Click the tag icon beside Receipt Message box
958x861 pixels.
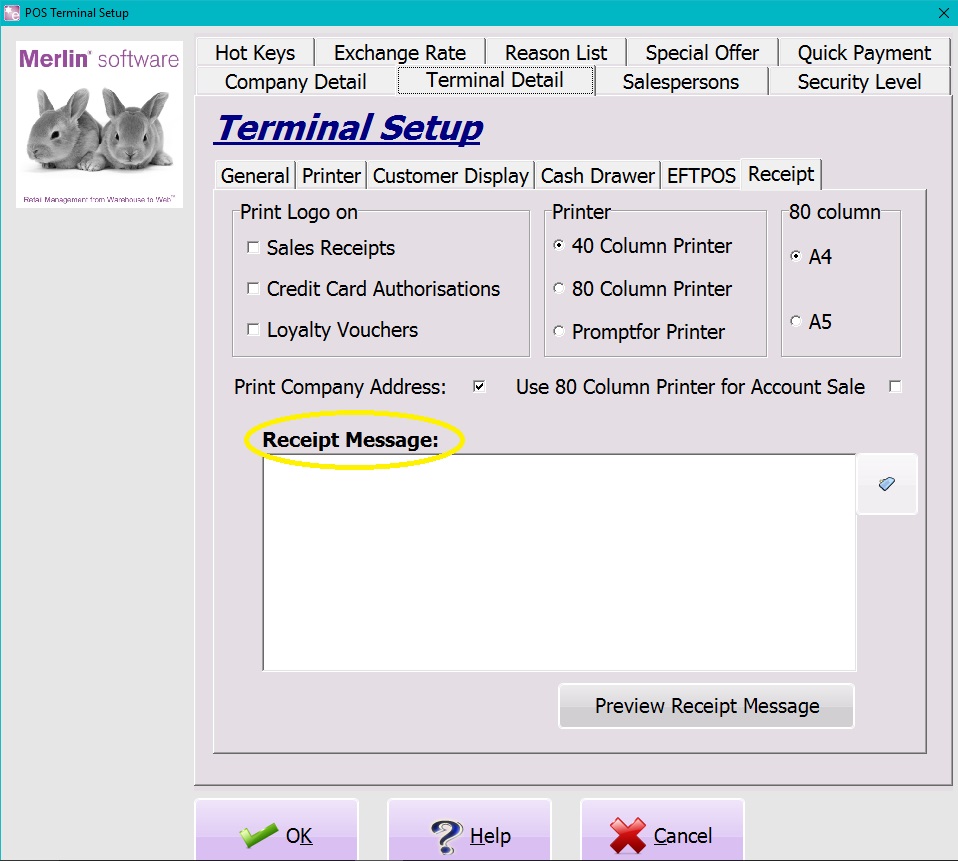pos(887,484)
